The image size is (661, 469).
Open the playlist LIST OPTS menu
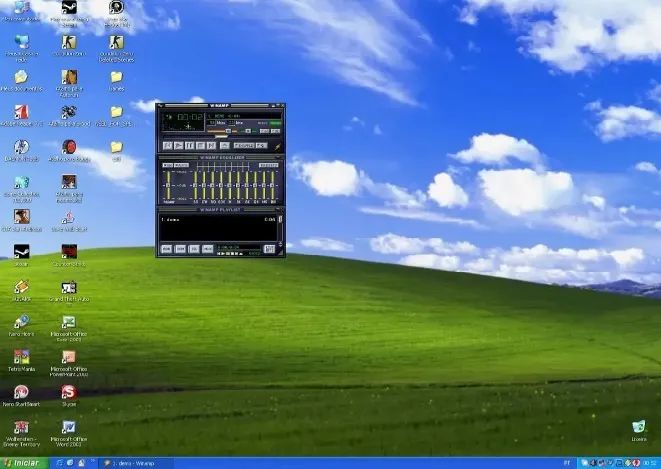269,249
